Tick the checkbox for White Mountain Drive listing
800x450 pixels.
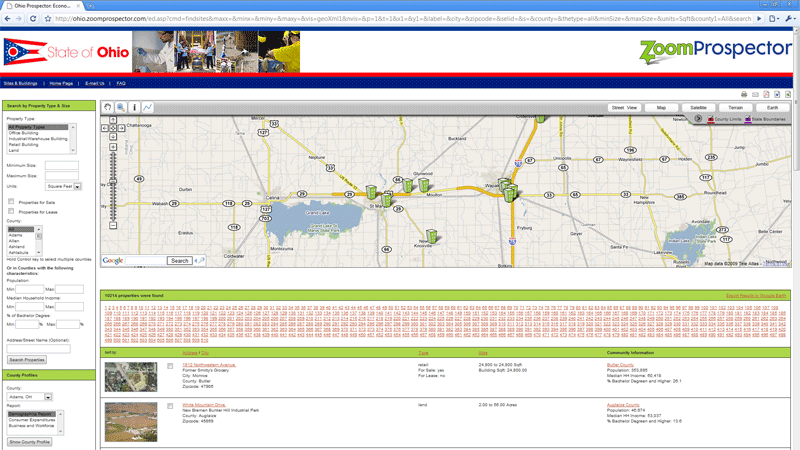coord(170,406)
